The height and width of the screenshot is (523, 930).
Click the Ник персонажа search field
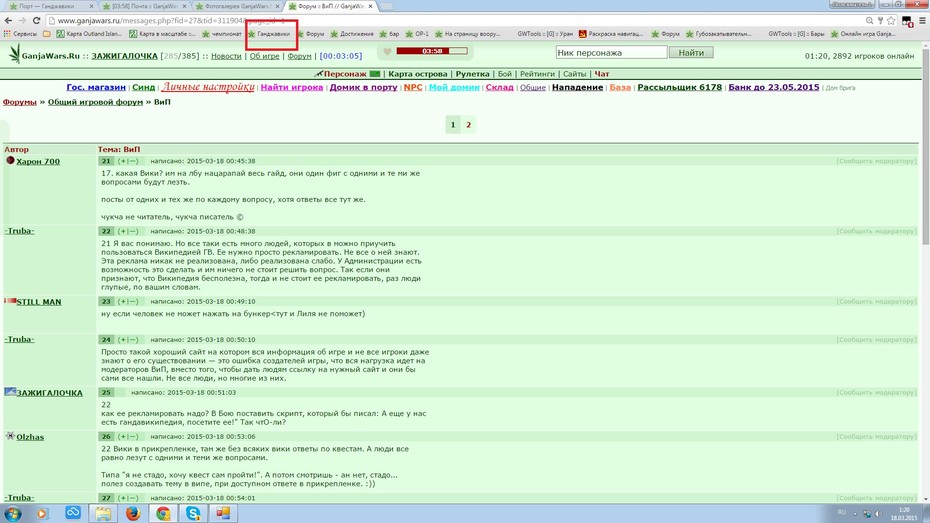tap(611, 53)
